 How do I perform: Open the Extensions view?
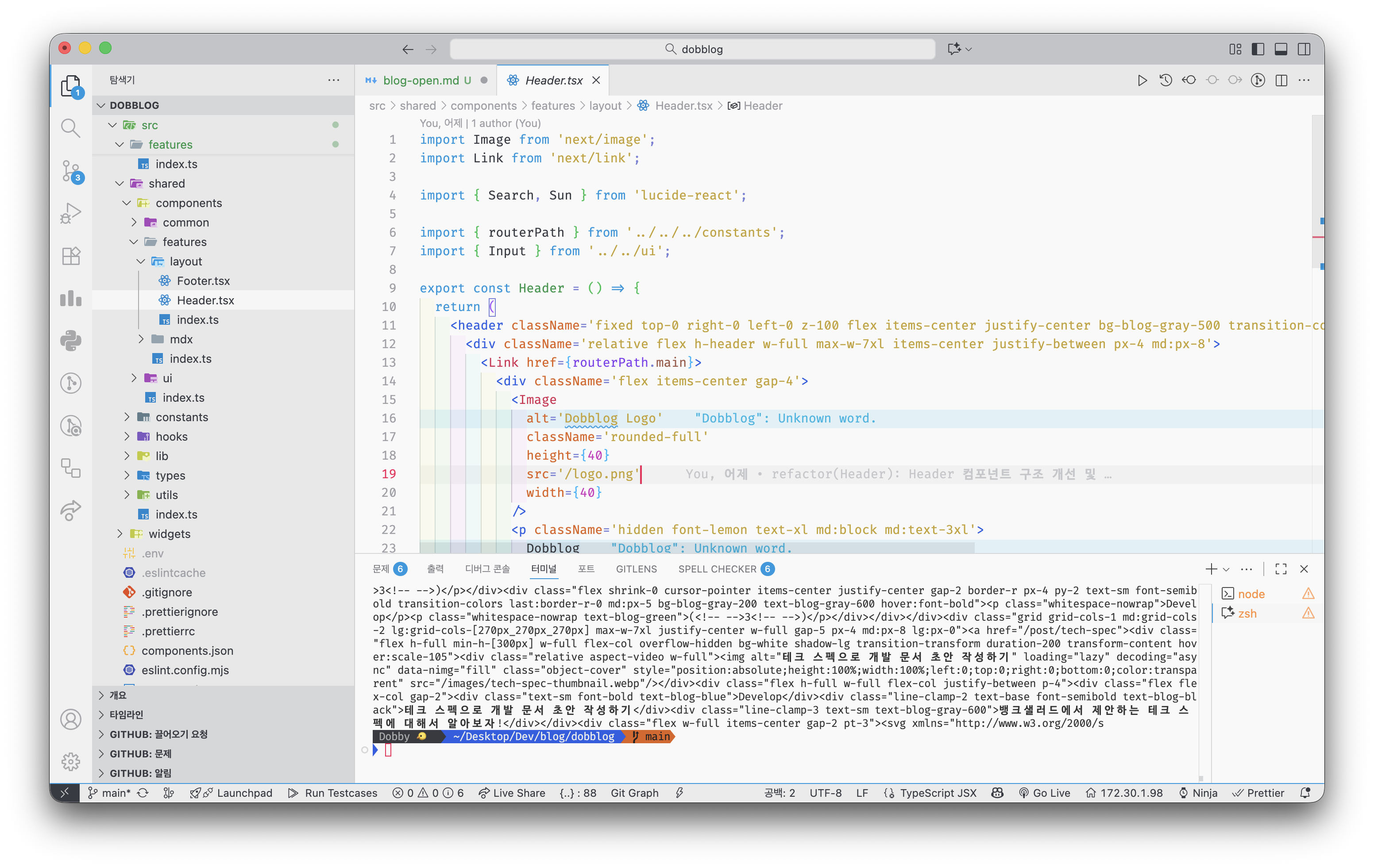(71, 256)
